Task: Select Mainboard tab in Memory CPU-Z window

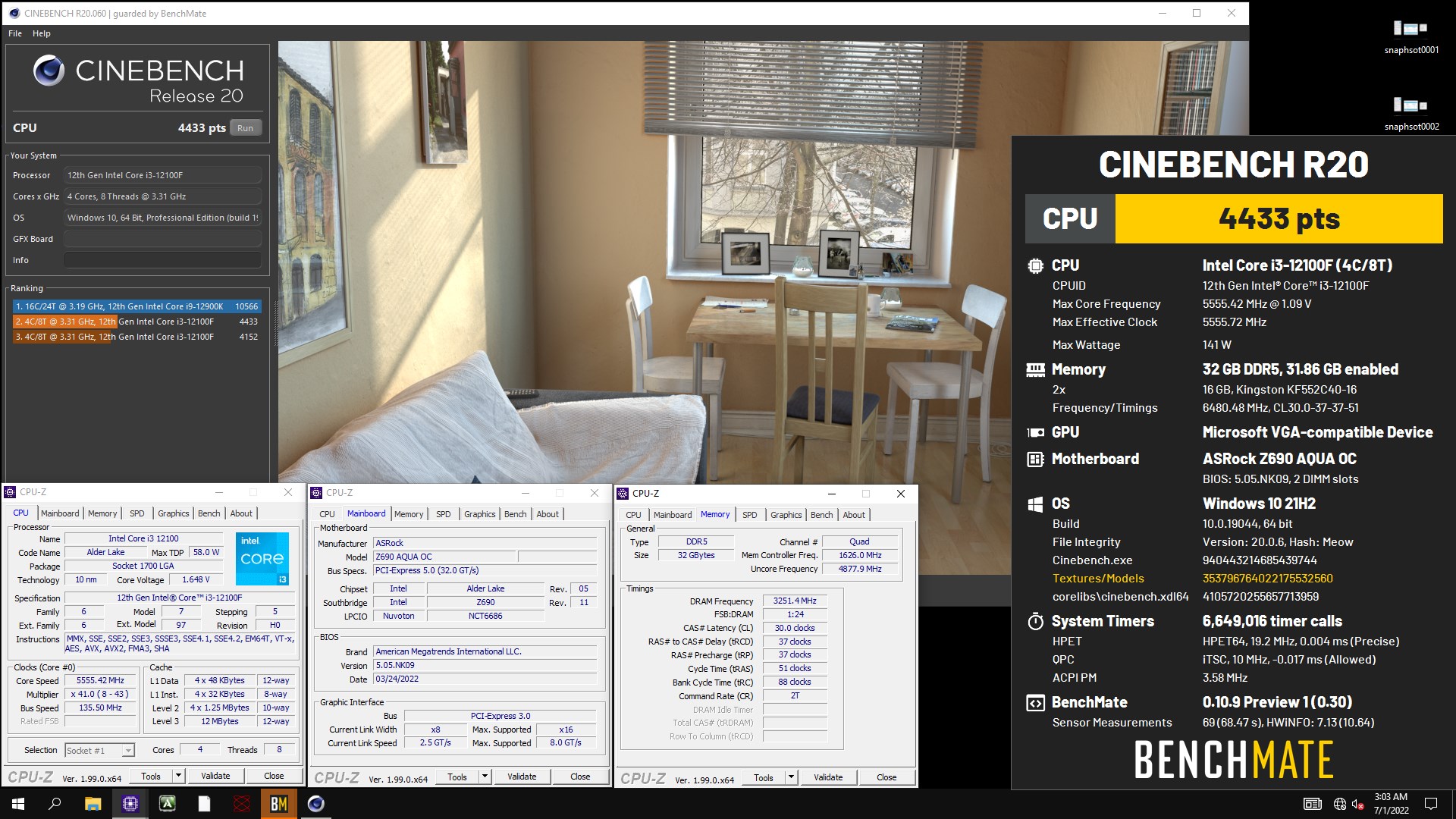Action: [x=673, y=515]
